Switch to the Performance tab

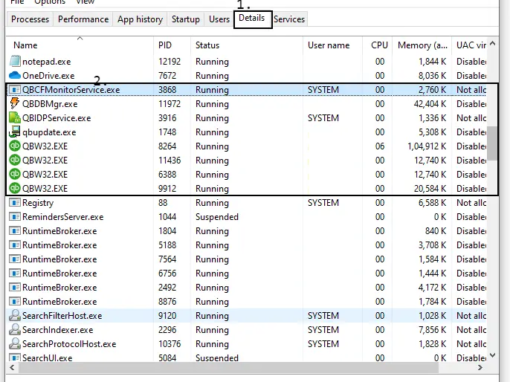(83, 19)
